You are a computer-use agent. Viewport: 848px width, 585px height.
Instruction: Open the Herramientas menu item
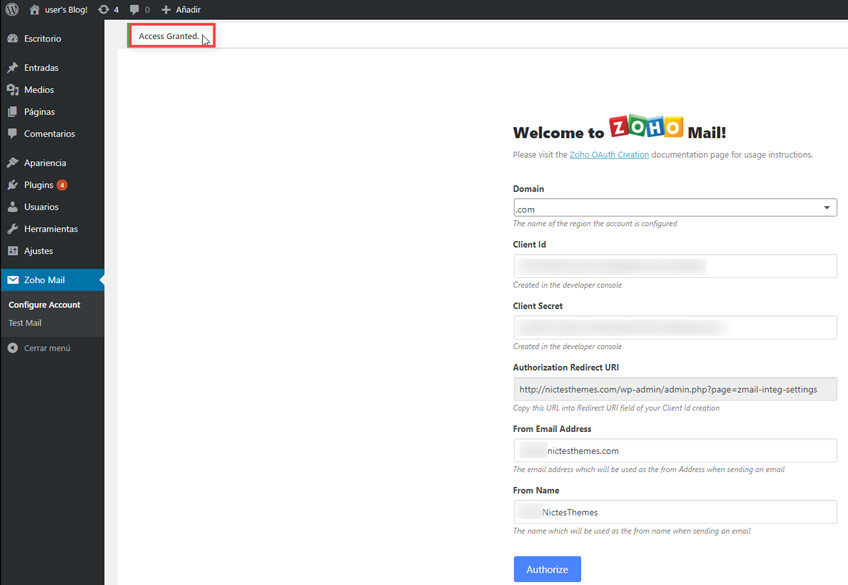coord(52,229)
